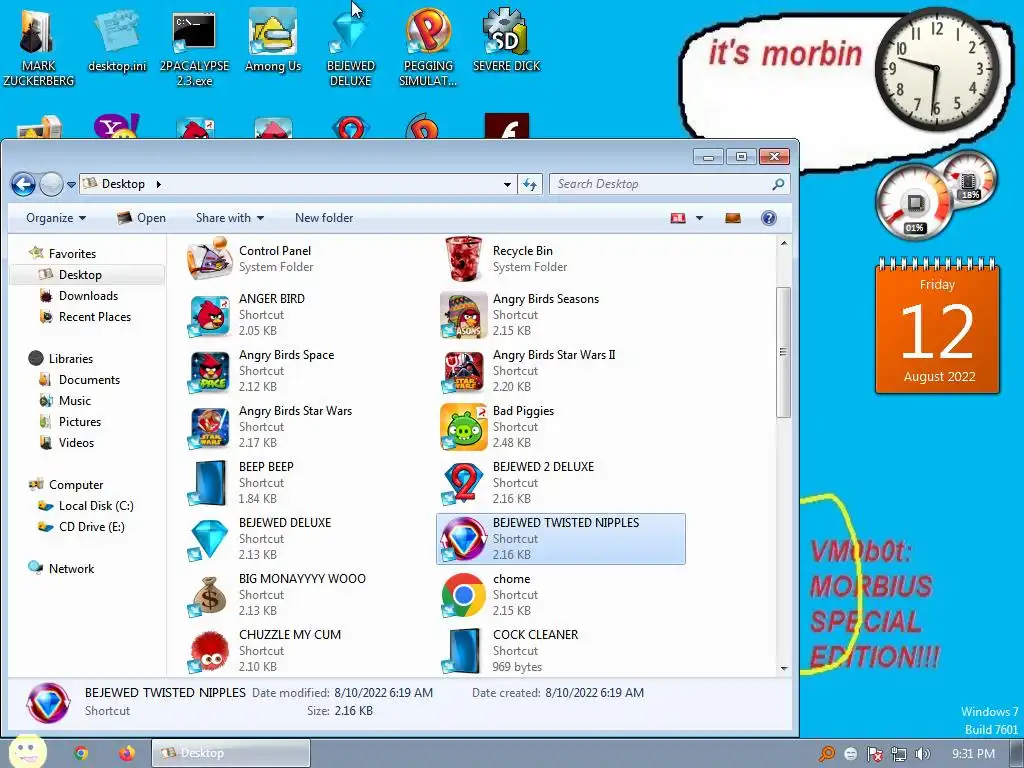Click the BEJEWED DELUXE desktop shortcut
This screenshot has width=1024, height=768.
coord(351,47)
